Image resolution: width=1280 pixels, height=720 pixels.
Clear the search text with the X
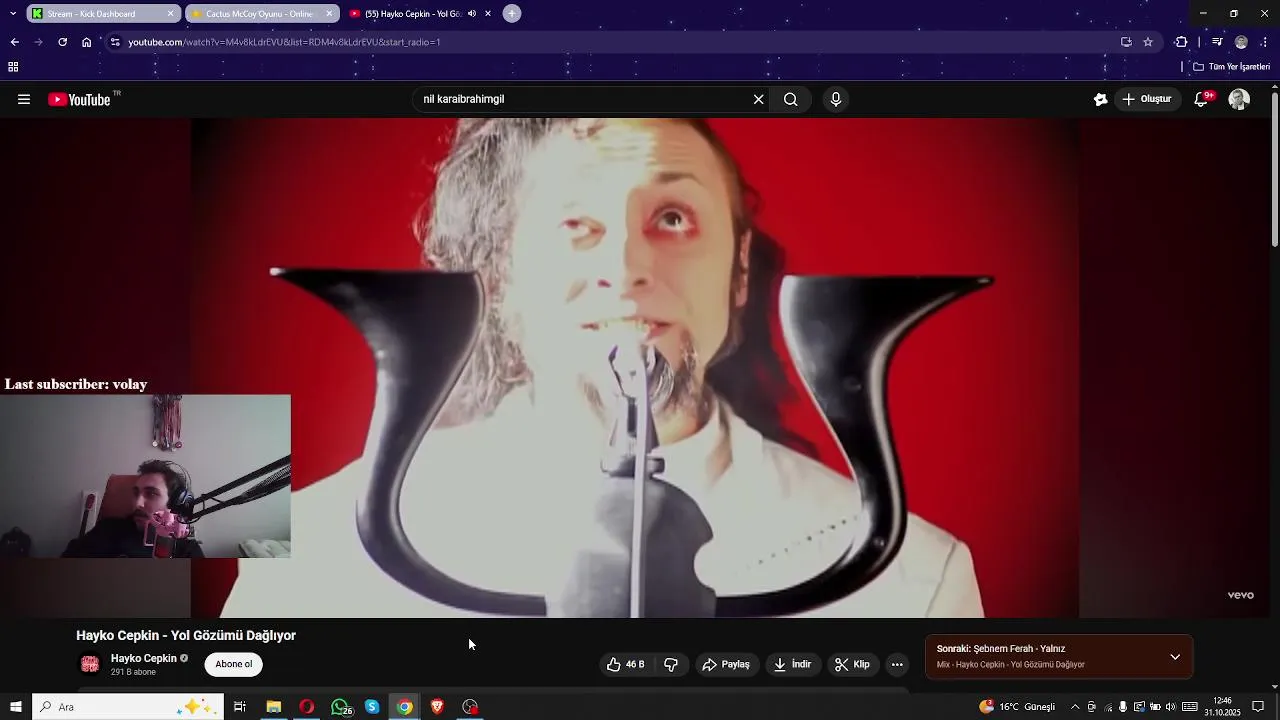pyautogui.click(x=758, y=99)
